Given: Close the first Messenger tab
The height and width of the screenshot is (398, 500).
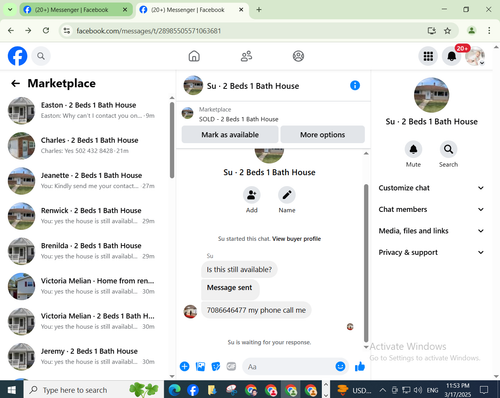Looking at the screenshot, I should click(x=125, y=10).
